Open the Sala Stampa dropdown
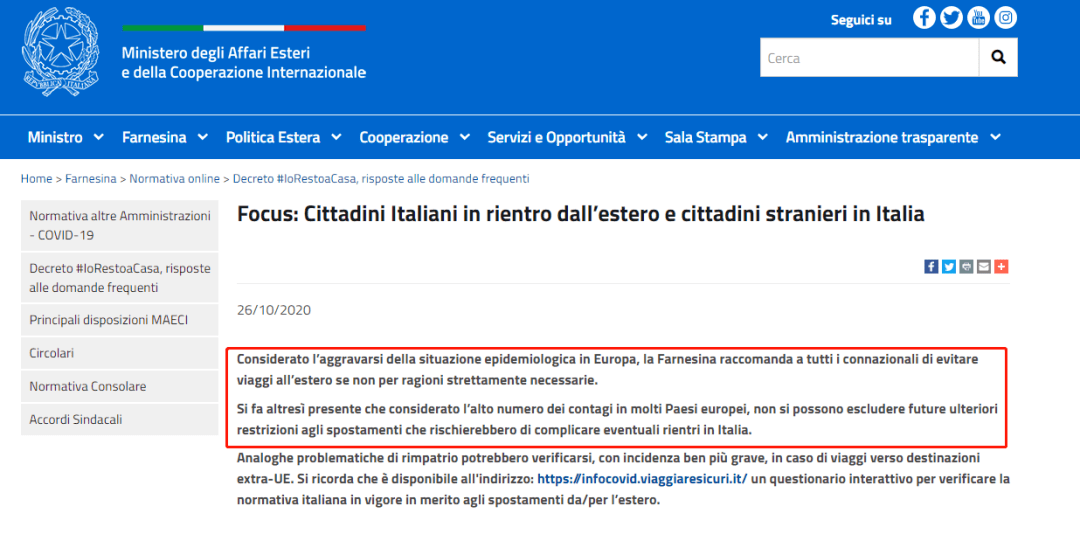1080x534 pixels. point(716,137)
